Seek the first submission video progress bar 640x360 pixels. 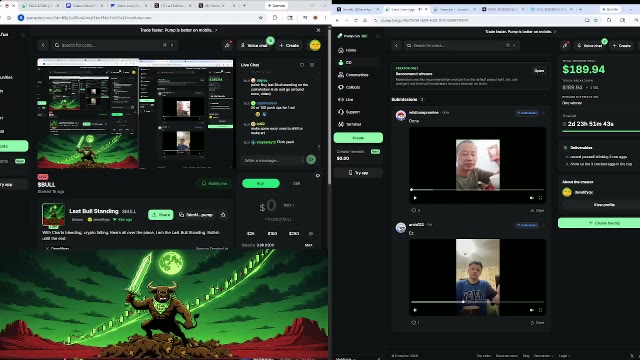click(x=477, y=189)
